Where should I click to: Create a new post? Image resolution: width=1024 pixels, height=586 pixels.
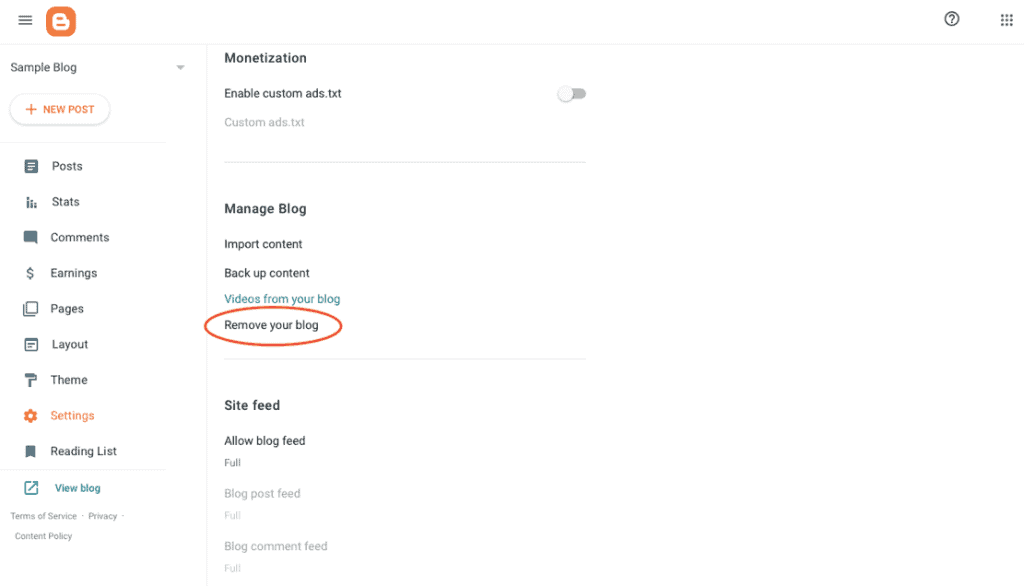pos(59,109)
